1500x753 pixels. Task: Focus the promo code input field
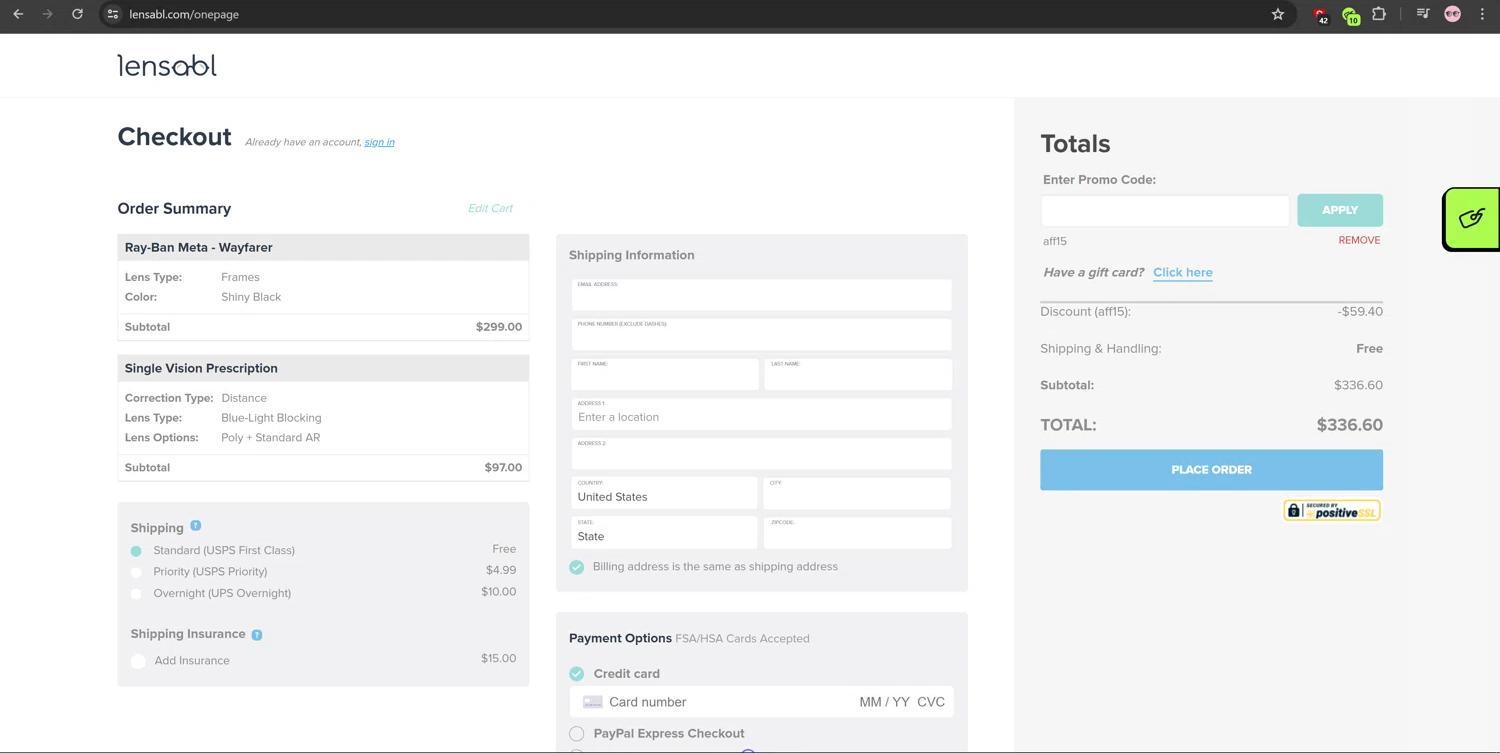[1165, 210]
